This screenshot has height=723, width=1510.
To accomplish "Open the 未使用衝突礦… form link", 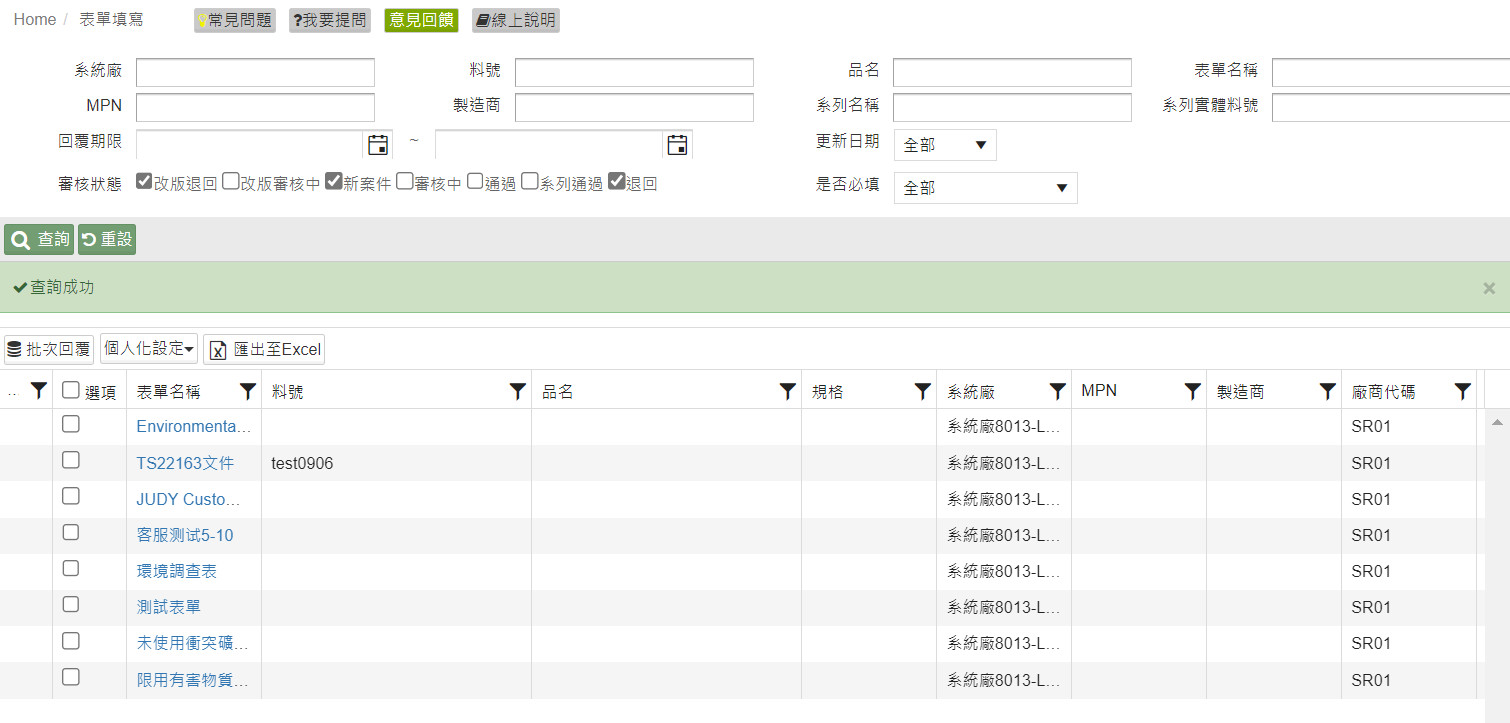I will (x=193, y=644).
